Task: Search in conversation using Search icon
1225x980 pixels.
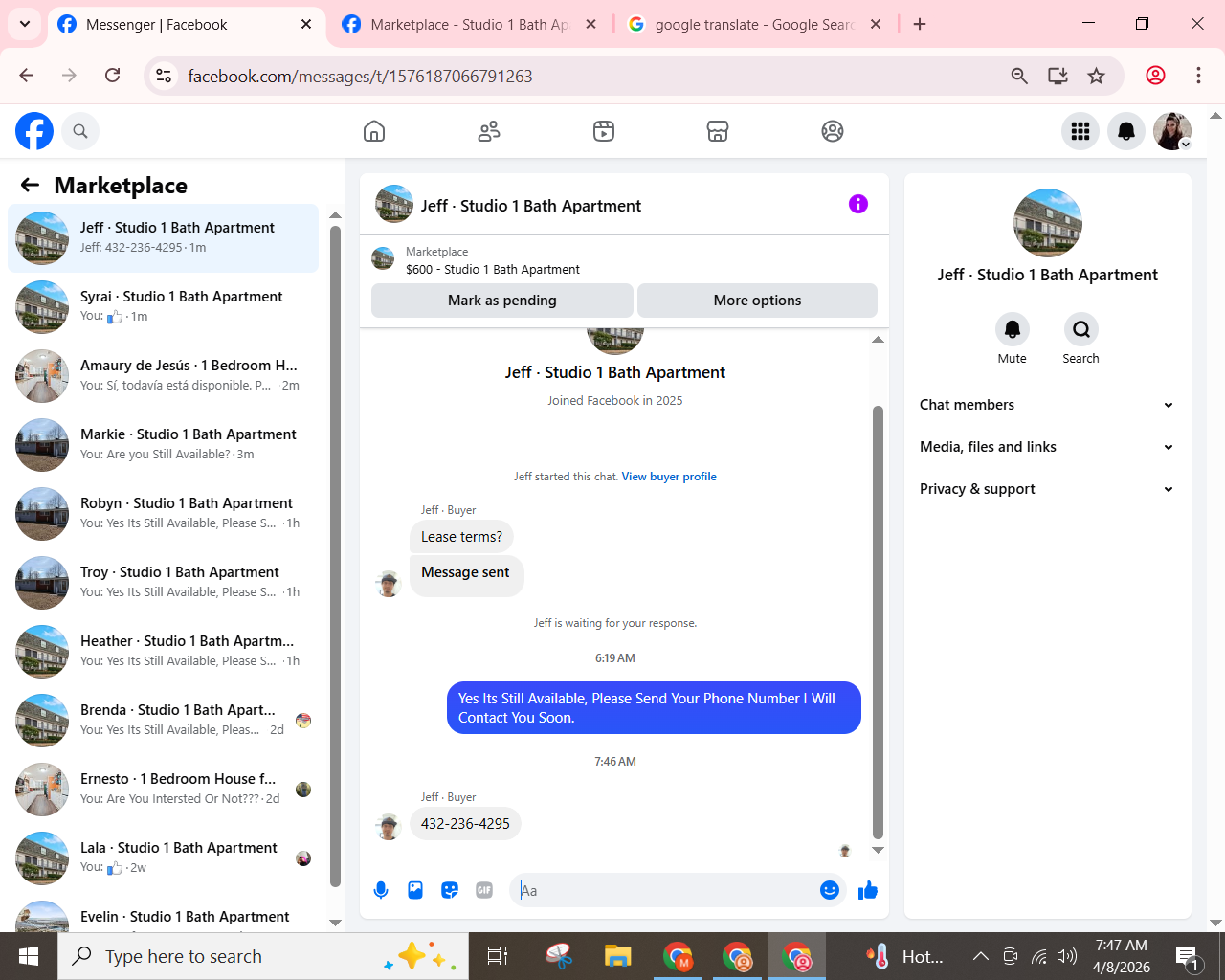Action: pyautogui.click(x=1080, y=329)
